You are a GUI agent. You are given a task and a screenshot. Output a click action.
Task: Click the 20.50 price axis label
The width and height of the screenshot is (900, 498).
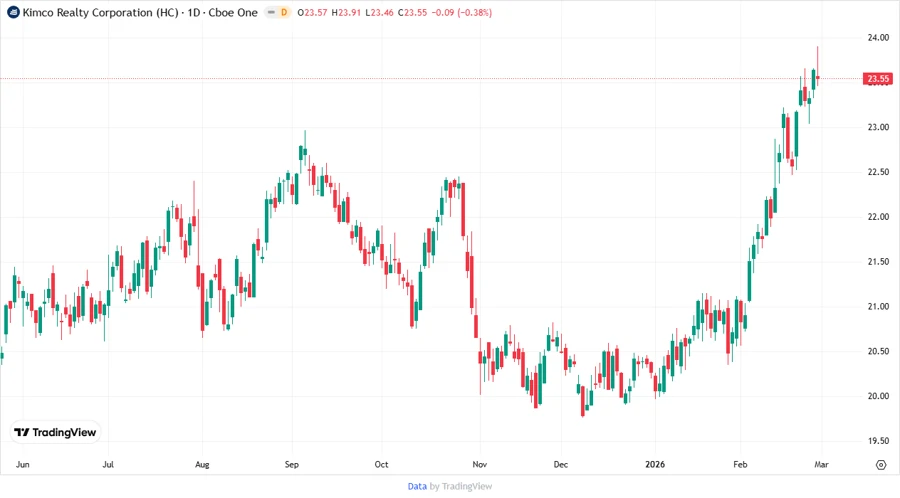(878, 351)
